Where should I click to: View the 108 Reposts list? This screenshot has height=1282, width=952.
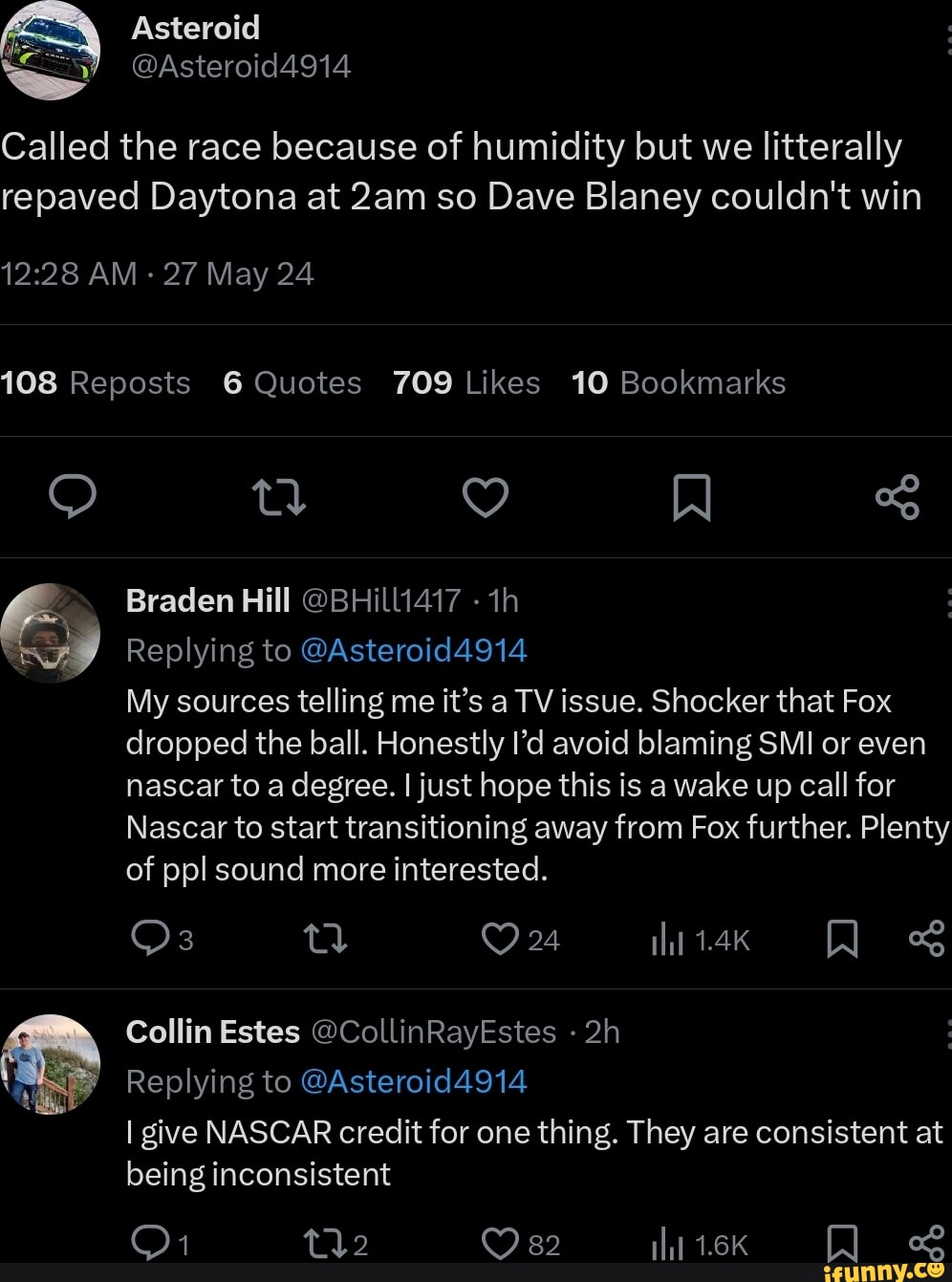pyautogui.click(x=96, y=383)
